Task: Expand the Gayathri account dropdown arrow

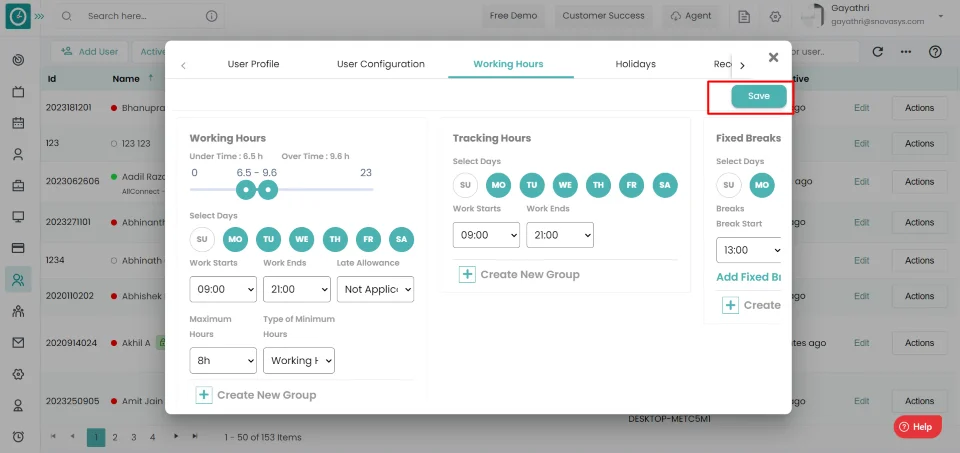Action: (940, 16)
